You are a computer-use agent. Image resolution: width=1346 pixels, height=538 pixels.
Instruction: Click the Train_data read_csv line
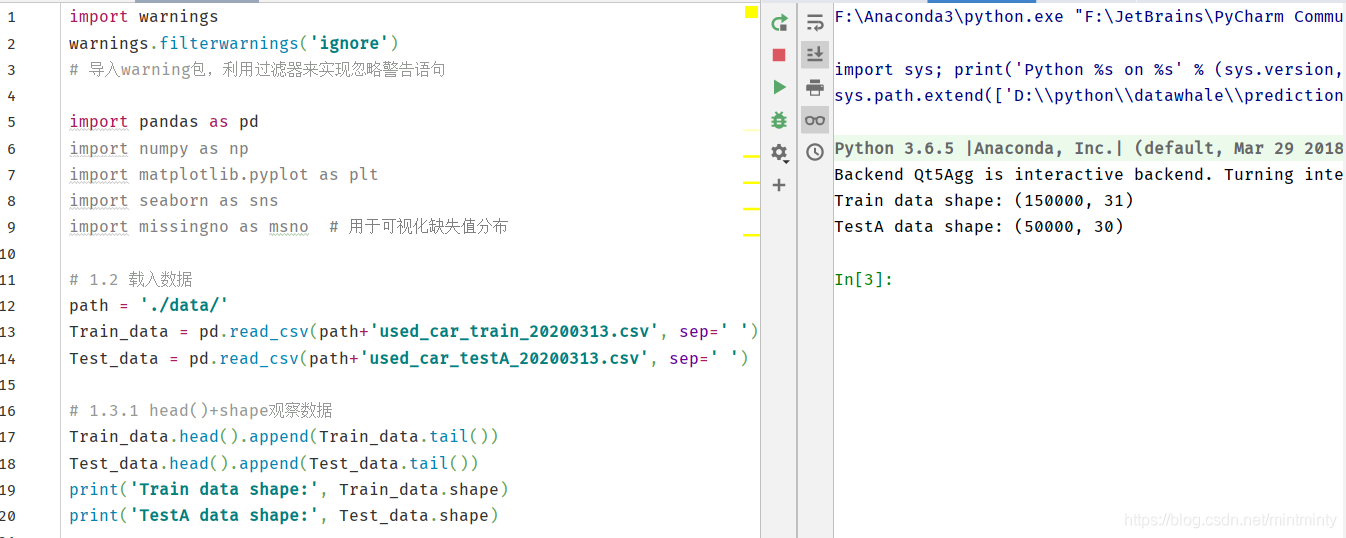(x=414, y=331)
